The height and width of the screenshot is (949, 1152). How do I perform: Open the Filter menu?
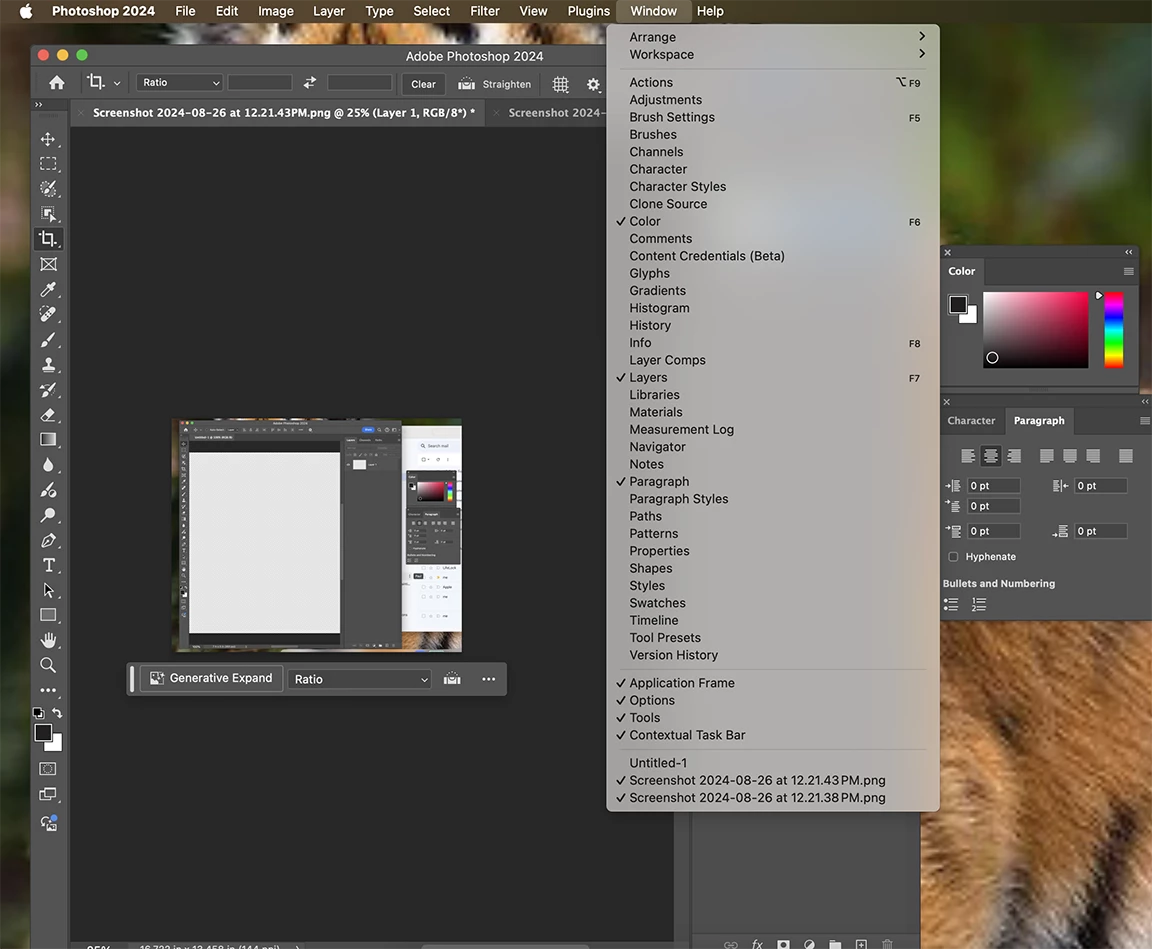point(485,11)
